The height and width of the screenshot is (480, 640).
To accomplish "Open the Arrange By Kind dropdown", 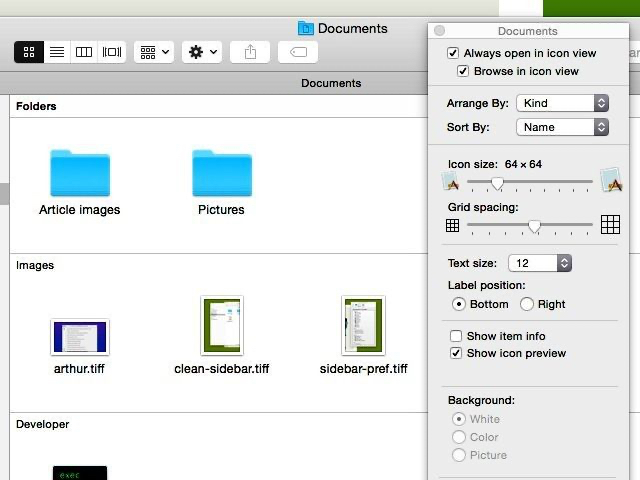I will 562,103.
